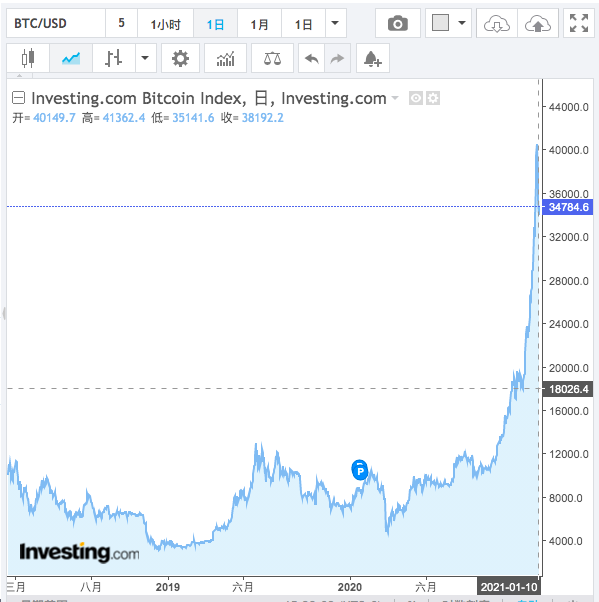Screen dimensions: 599x602
Task: Expand the color square dropdown arrow
Action: point(462,23)
